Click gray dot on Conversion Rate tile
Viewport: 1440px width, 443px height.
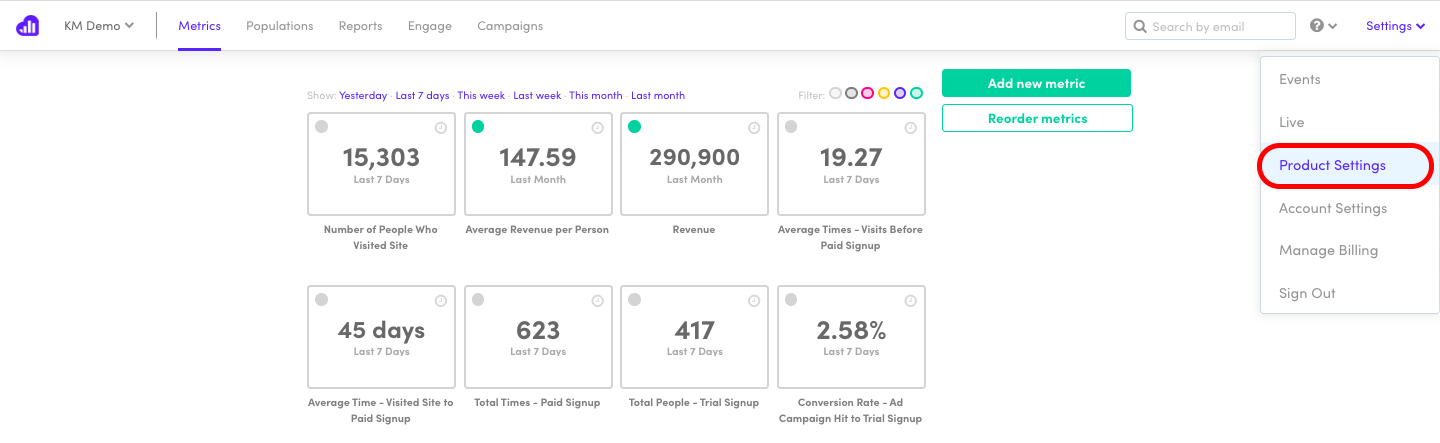click(791, 300)
